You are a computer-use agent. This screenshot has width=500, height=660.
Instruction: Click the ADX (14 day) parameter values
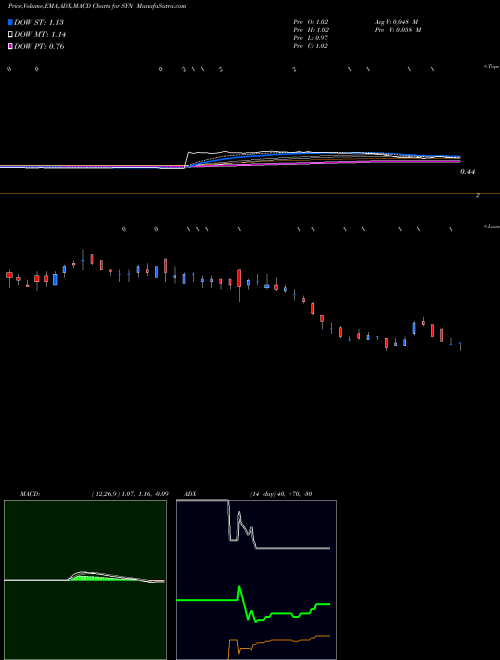[281, 493]
